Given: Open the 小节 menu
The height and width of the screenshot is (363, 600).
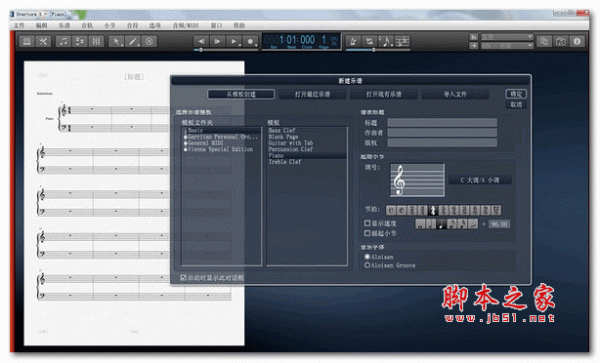Looking at the screenshot, I should pos(109,25).
